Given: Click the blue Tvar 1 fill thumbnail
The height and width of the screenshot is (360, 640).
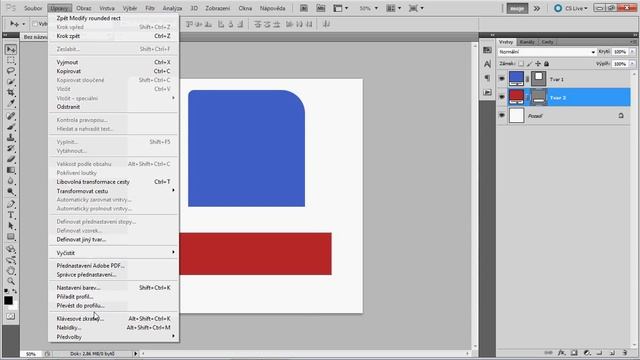Looking at the screenshot, I should tap(516, 78).
